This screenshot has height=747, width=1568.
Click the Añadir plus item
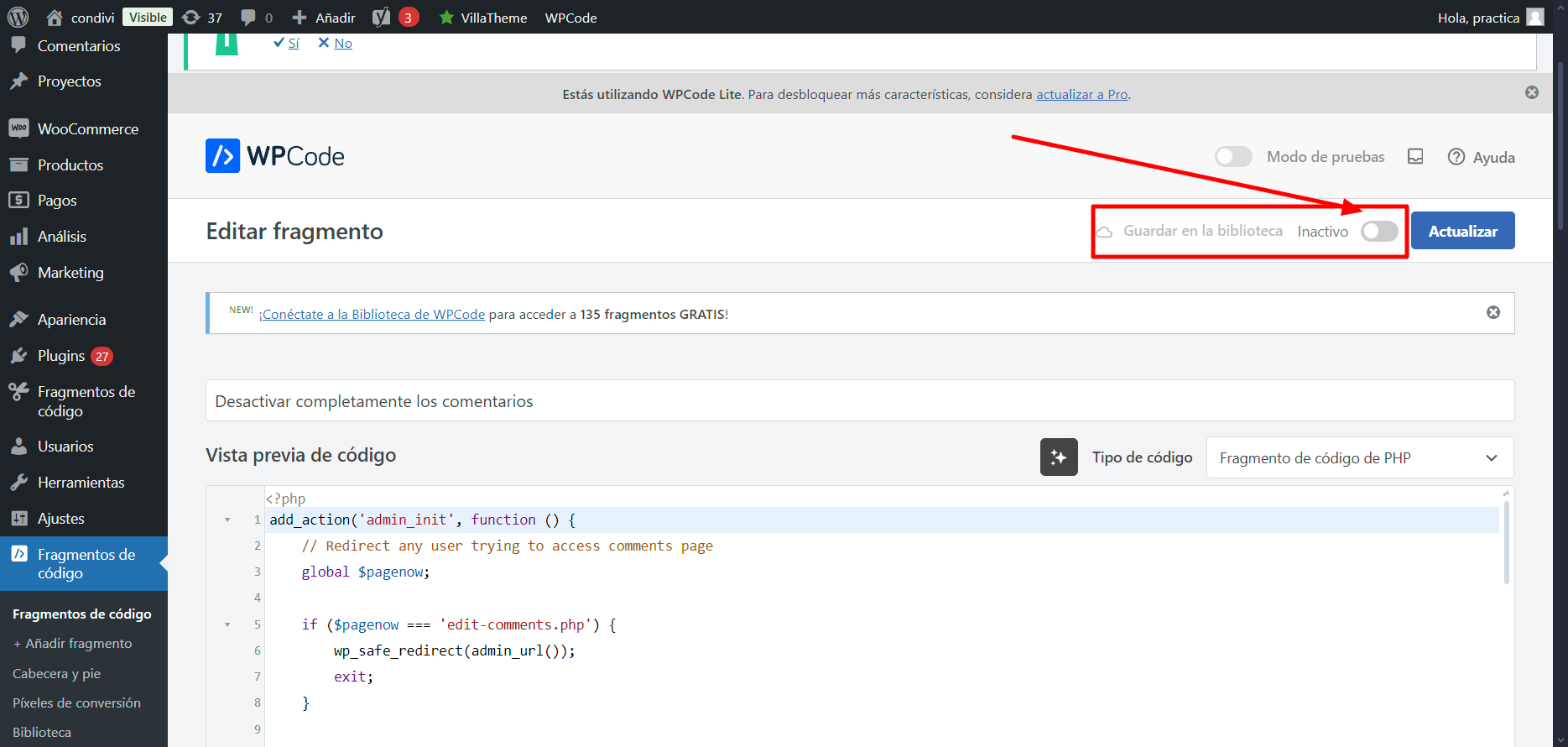coord(323,18)
